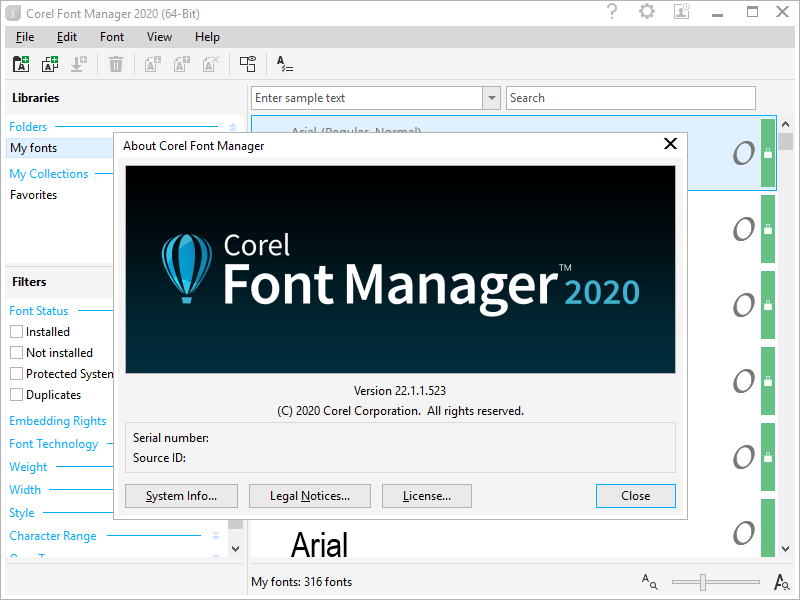Expand the Character Range filter section
Screen dimensions: 800x600
[216, 536]
